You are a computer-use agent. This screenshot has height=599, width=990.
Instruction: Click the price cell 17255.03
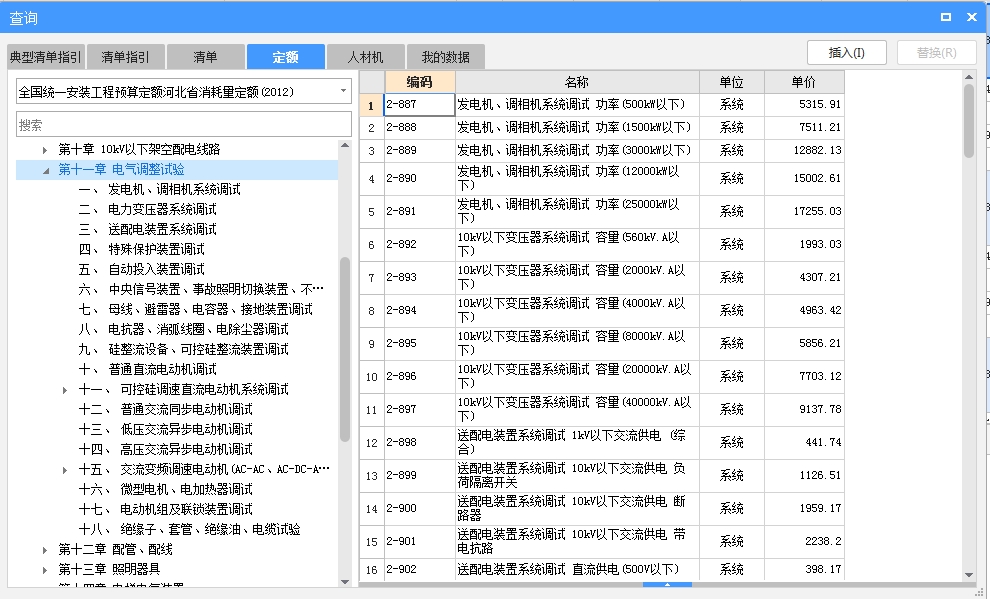[804, 211]
